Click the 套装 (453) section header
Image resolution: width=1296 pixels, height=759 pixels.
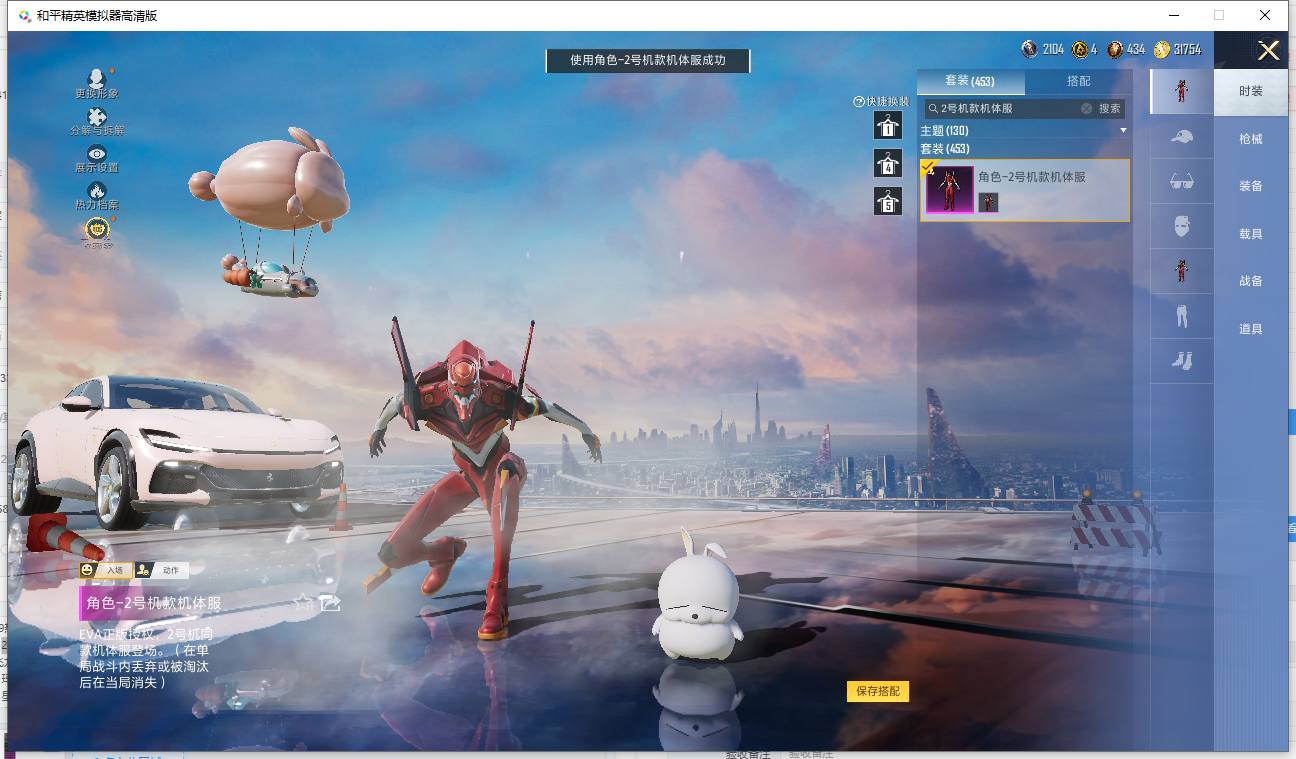tap(945, 149)
